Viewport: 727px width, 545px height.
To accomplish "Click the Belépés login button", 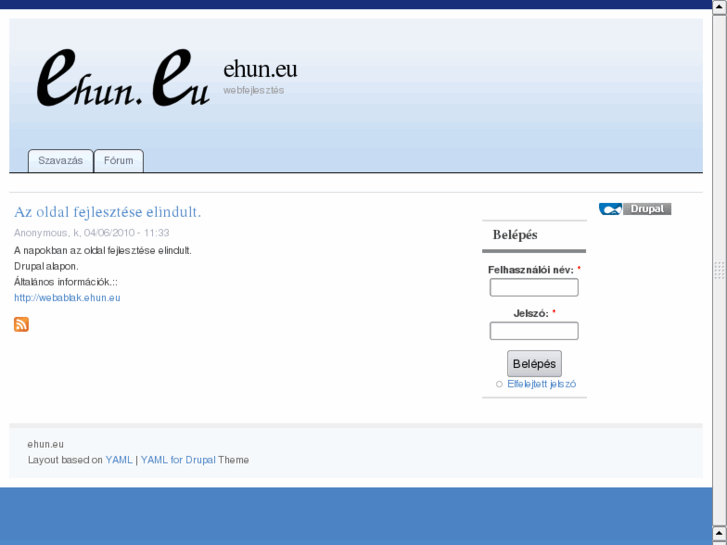I will (x=534, y=364).
